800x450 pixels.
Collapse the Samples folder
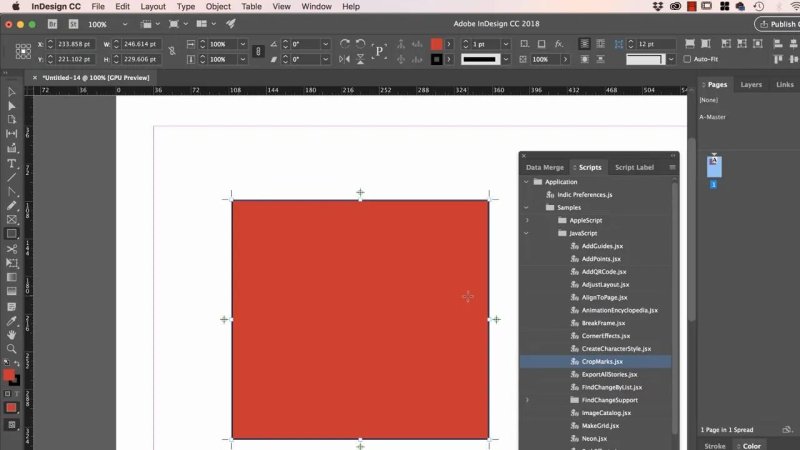[527, 208]
